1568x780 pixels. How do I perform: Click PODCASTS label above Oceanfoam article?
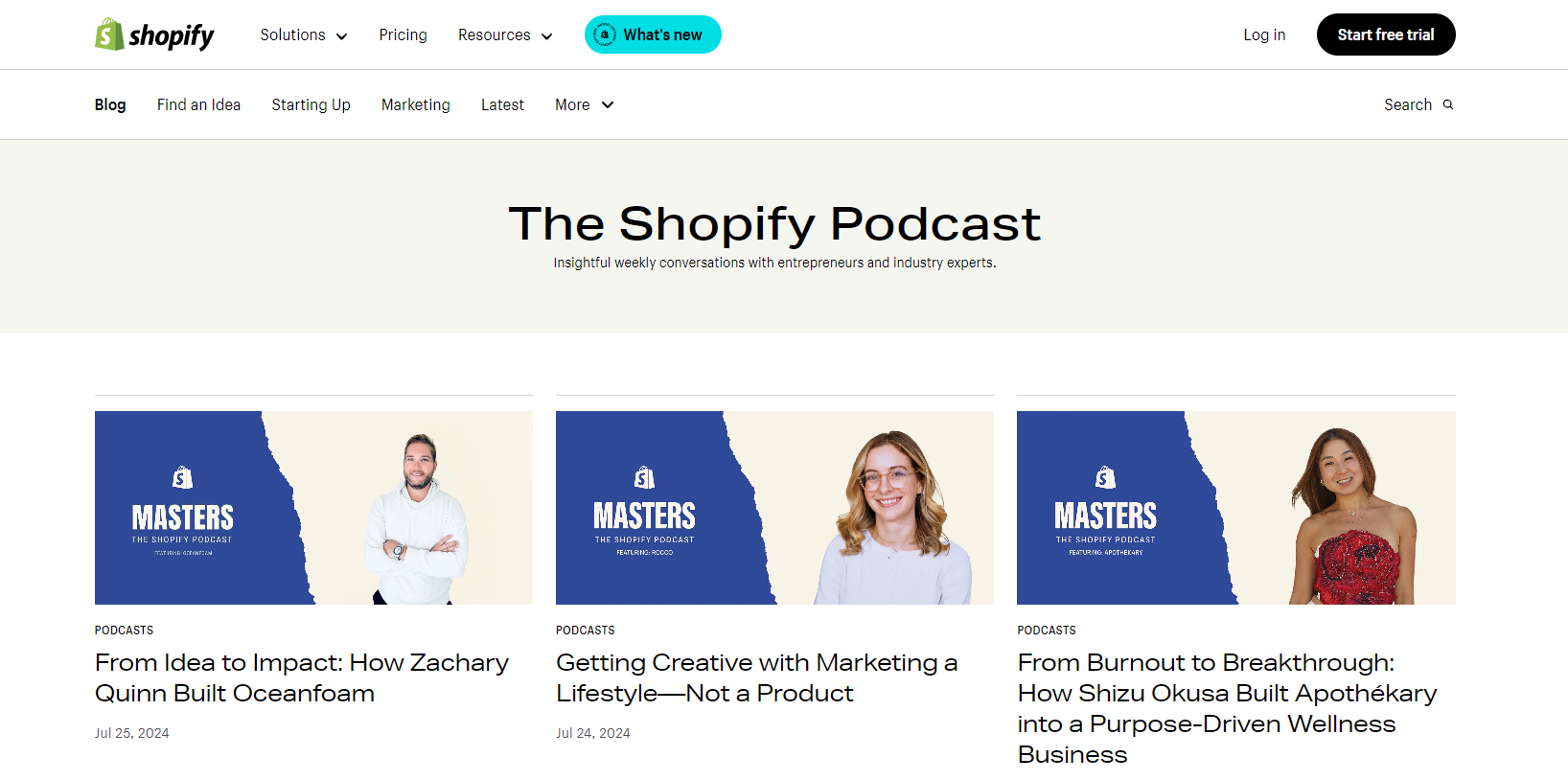124,631
